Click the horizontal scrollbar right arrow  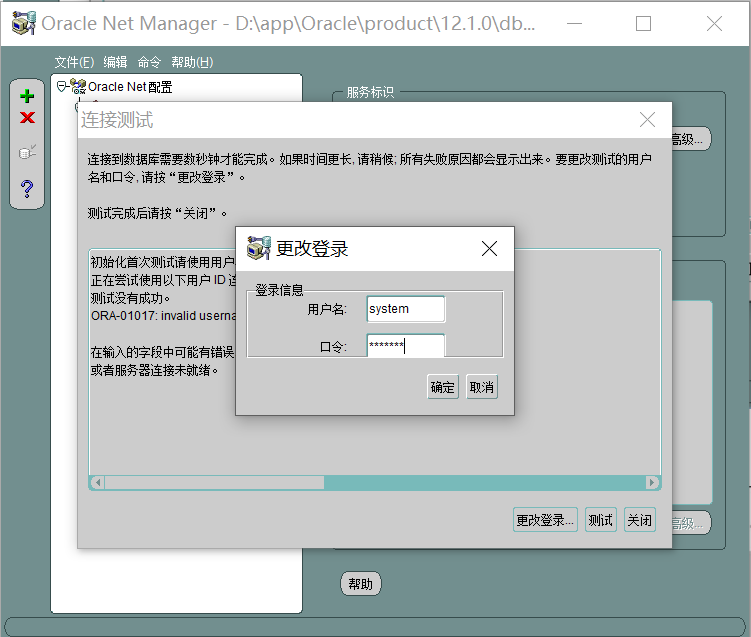coord(651,482)
